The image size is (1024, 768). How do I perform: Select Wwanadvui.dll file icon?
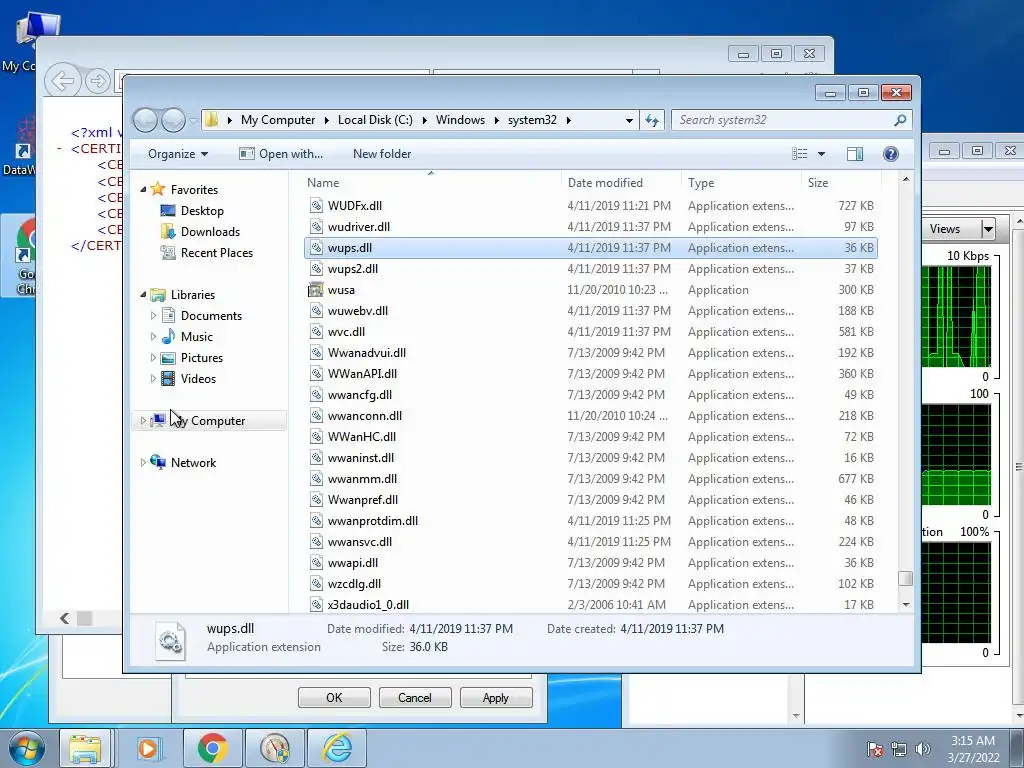[316, 353]
